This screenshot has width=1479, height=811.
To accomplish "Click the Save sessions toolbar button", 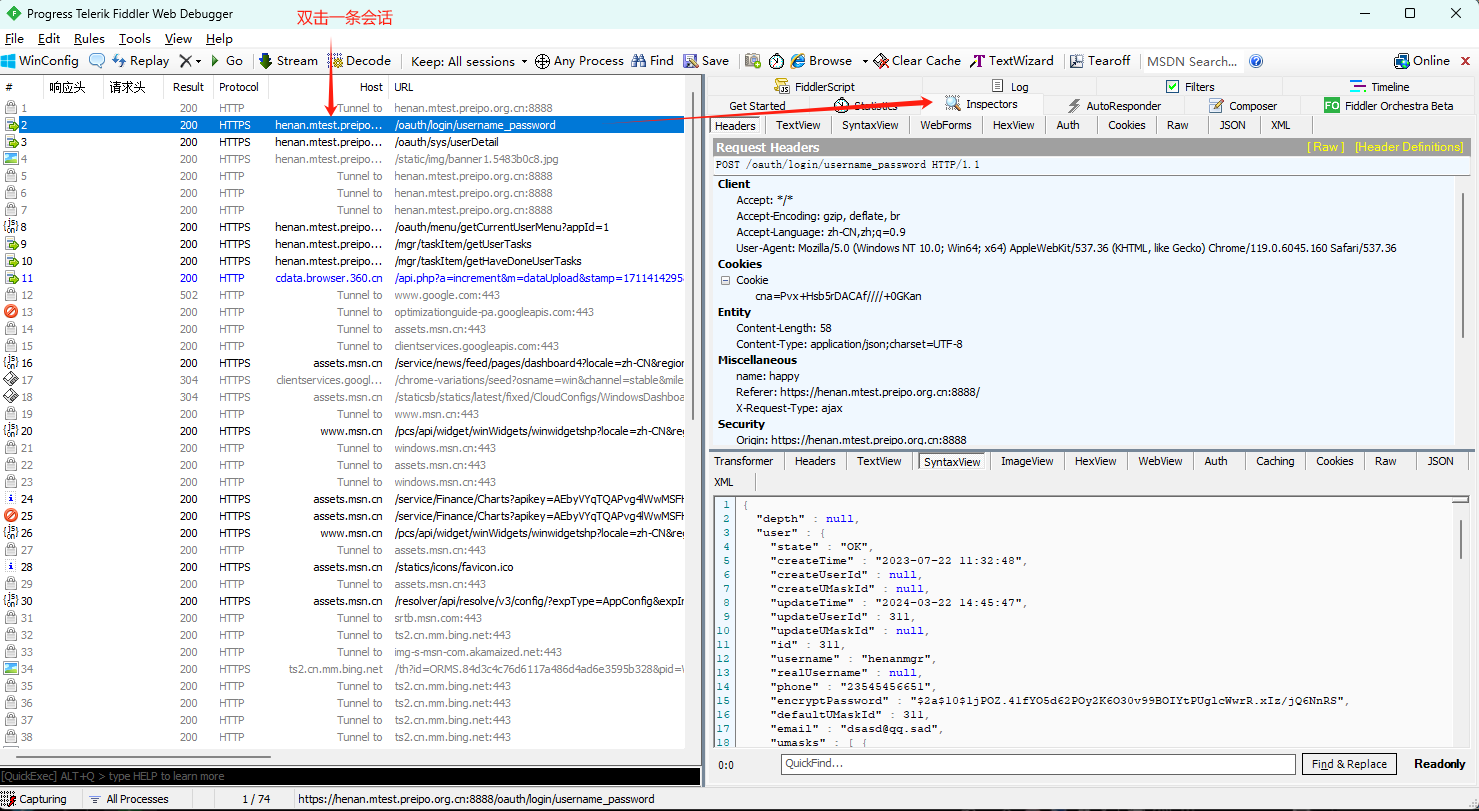I will pos(705,61).
